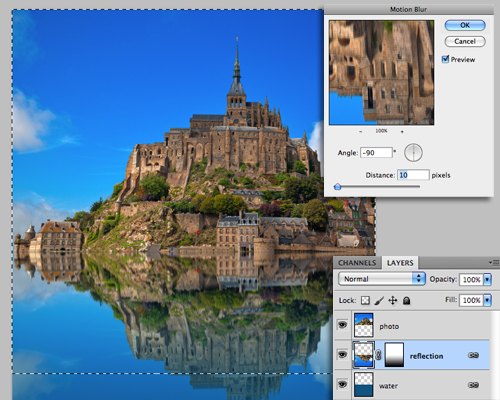Click the Angle input field

376,153
